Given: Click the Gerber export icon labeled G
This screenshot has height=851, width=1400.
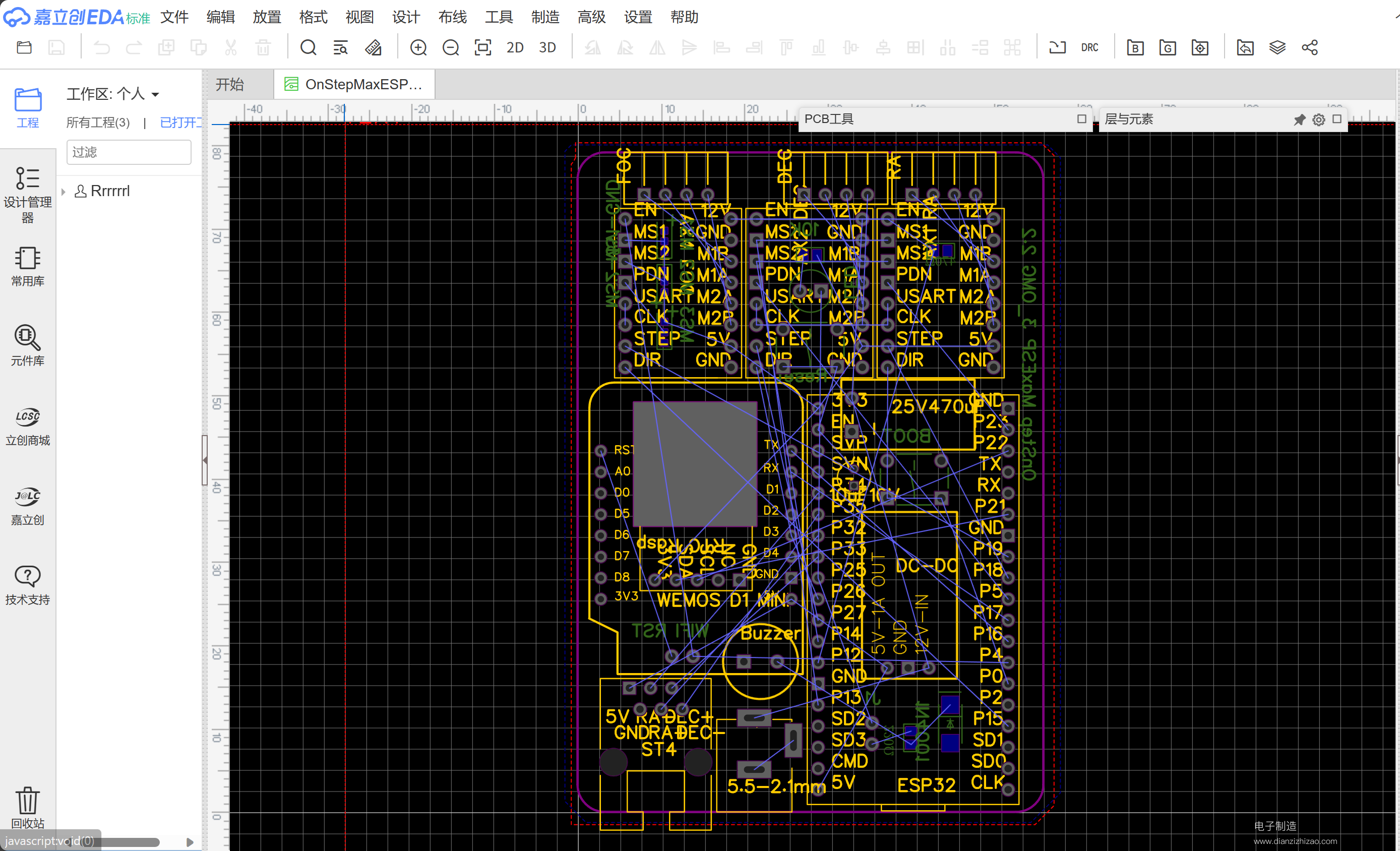Looking at the screenshot, I should (x=1168, y=47).
